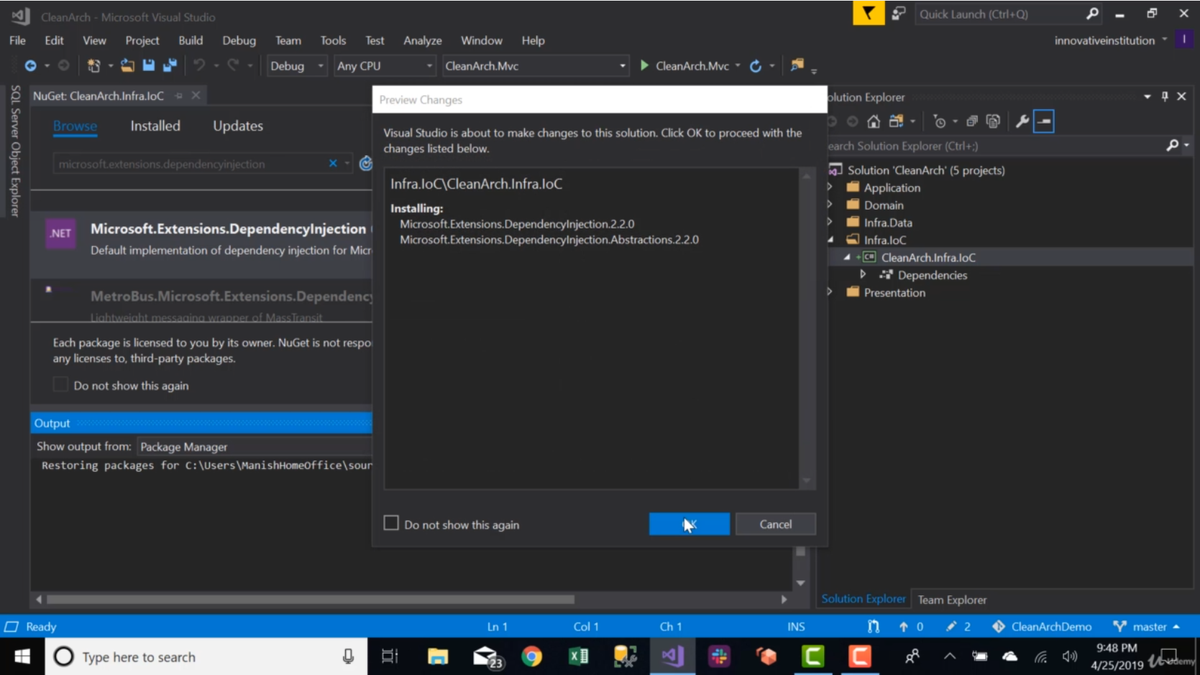
Task: Open the File menu
Action: coord(18,41)
